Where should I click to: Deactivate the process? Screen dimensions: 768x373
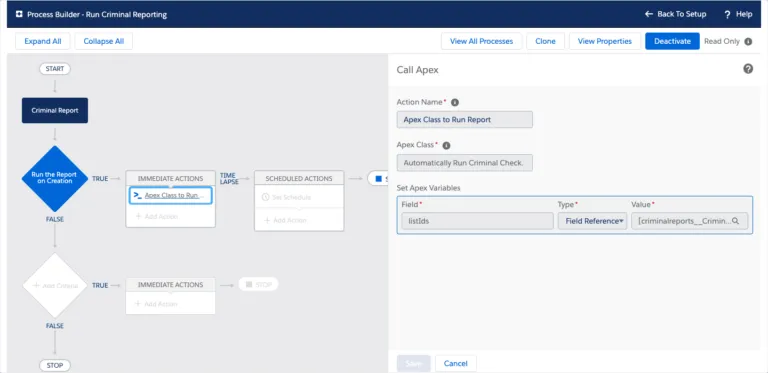(672, 42)
